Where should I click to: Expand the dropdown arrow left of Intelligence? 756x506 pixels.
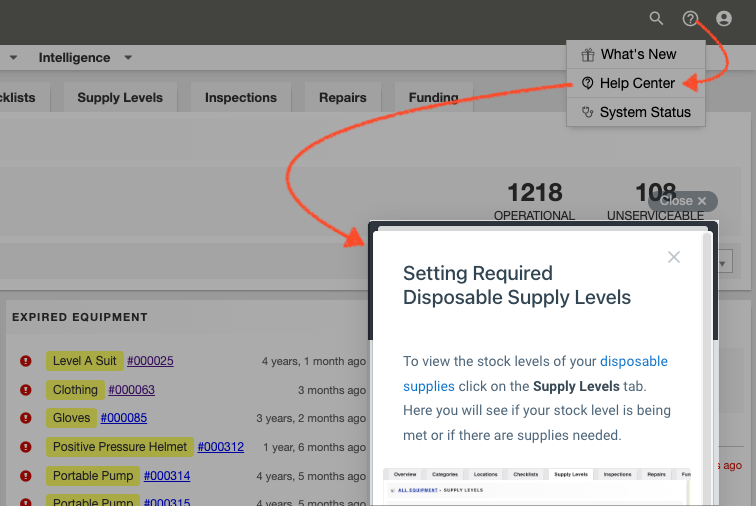click(13, 57)
